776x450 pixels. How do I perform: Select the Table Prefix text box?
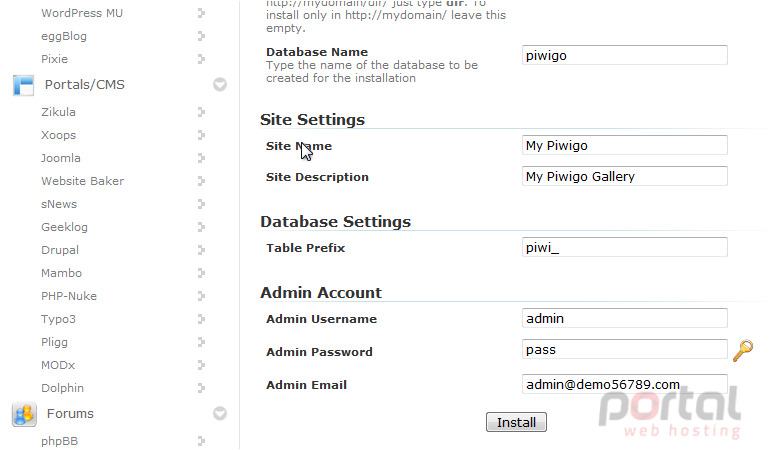point(625,247)
